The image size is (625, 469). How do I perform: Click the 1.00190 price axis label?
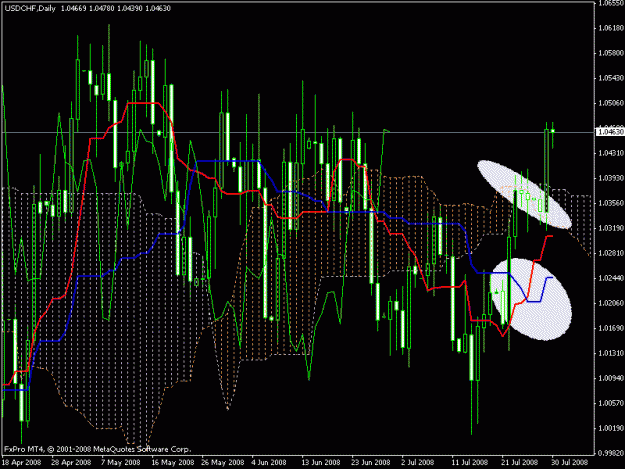pos(611,428)
